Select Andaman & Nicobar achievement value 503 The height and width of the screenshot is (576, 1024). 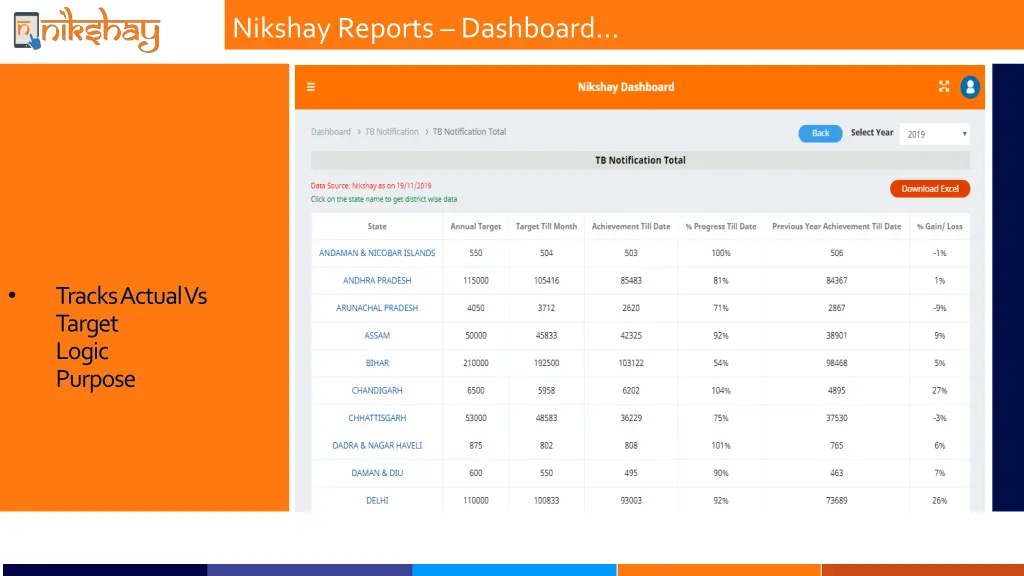(631, 253)
